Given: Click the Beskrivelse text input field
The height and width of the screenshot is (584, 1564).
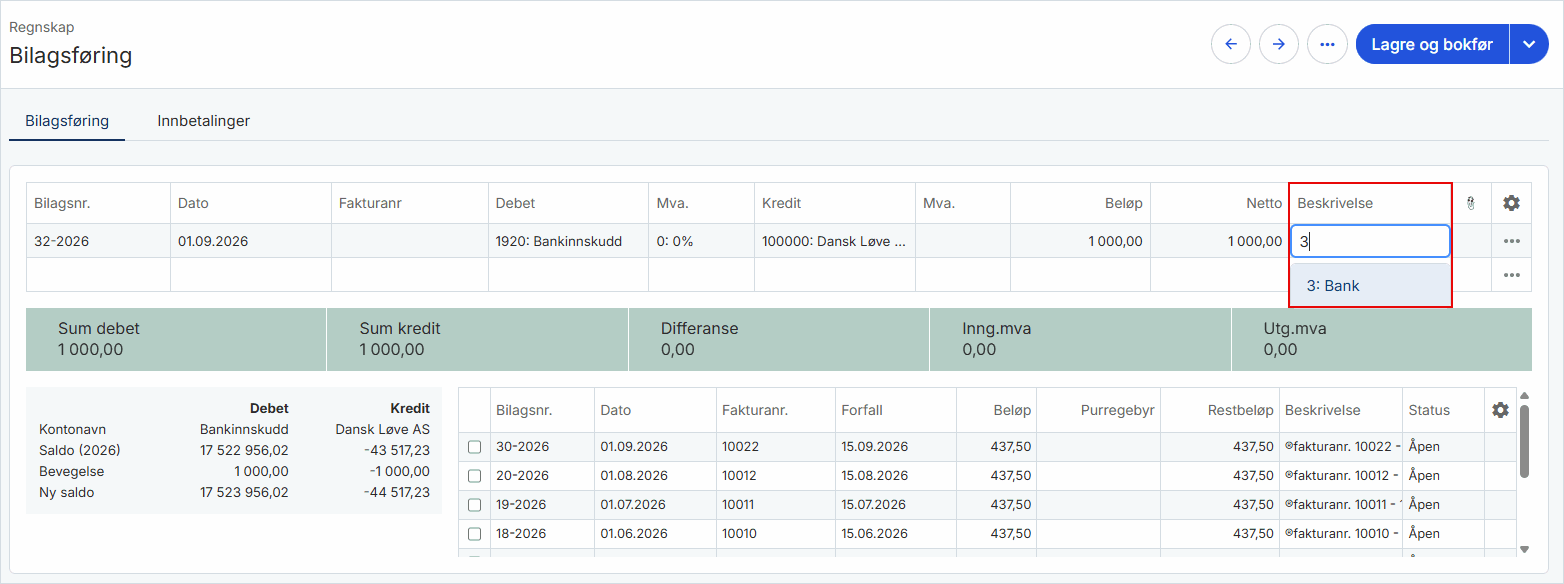Looking at the screenshot, I should tap(1370, 241).
